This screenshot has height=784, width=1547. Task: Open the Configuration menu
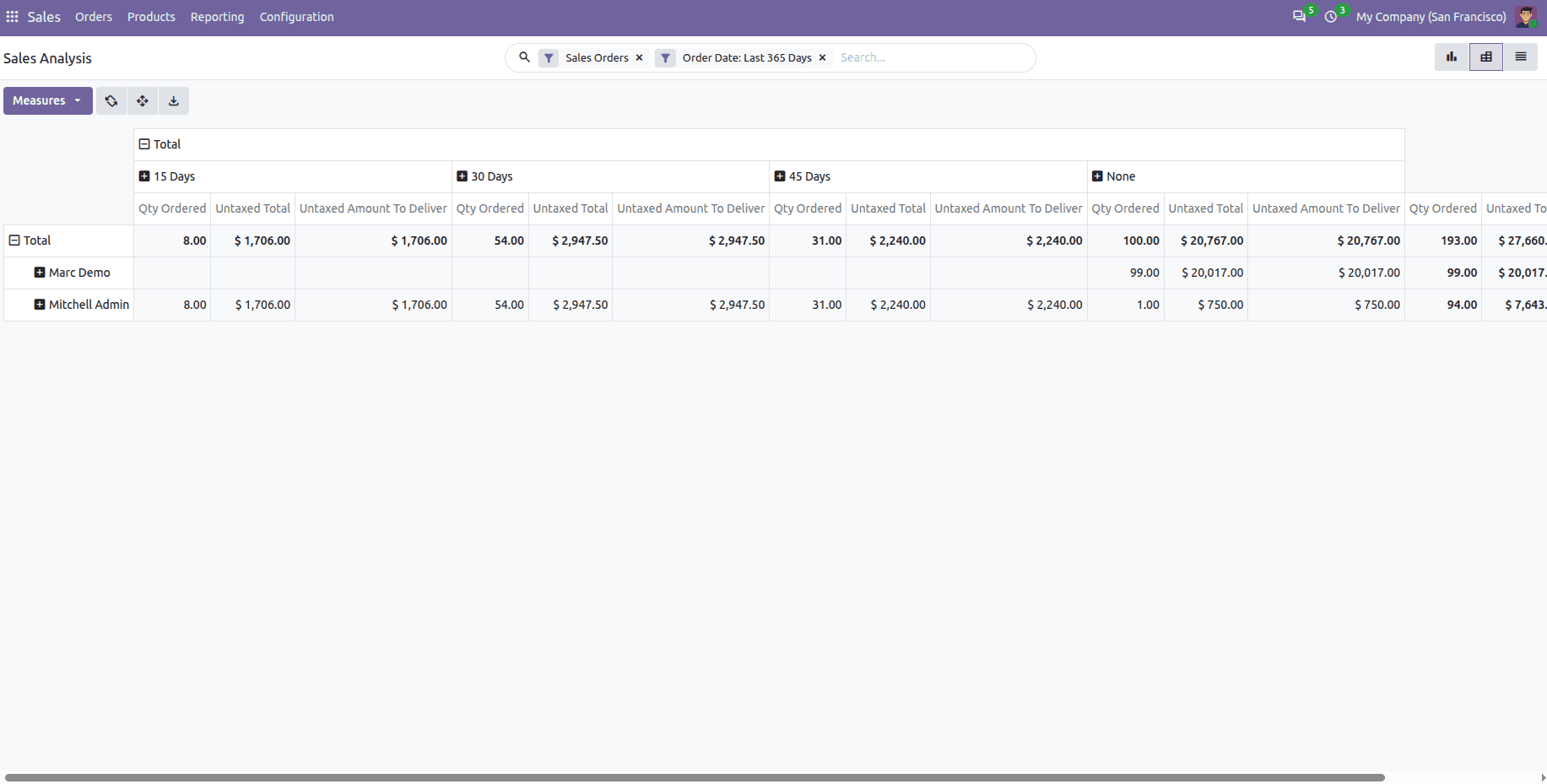click(x=296, y=17)
